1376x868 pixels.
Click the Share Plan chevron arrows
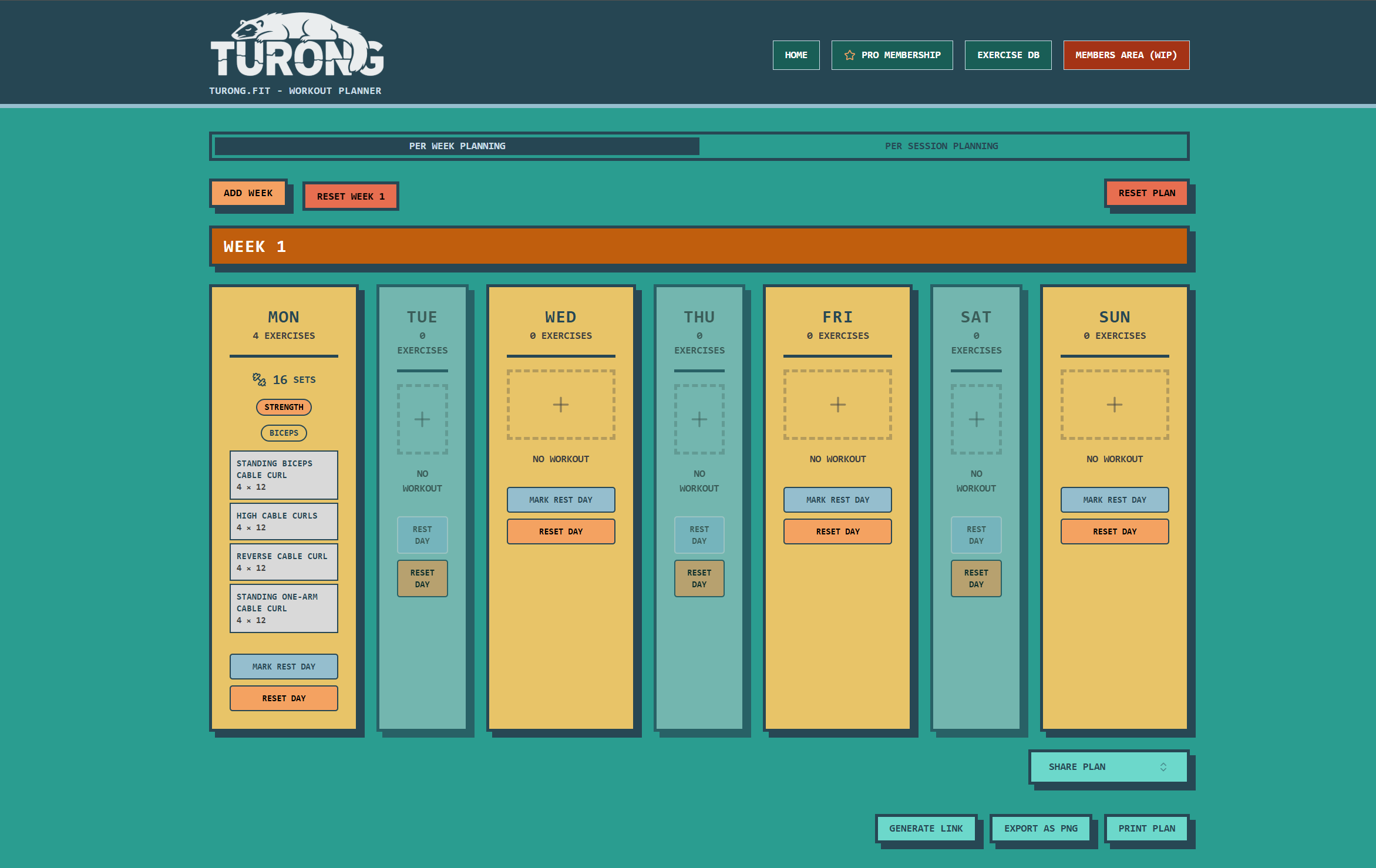(1163, 767)
